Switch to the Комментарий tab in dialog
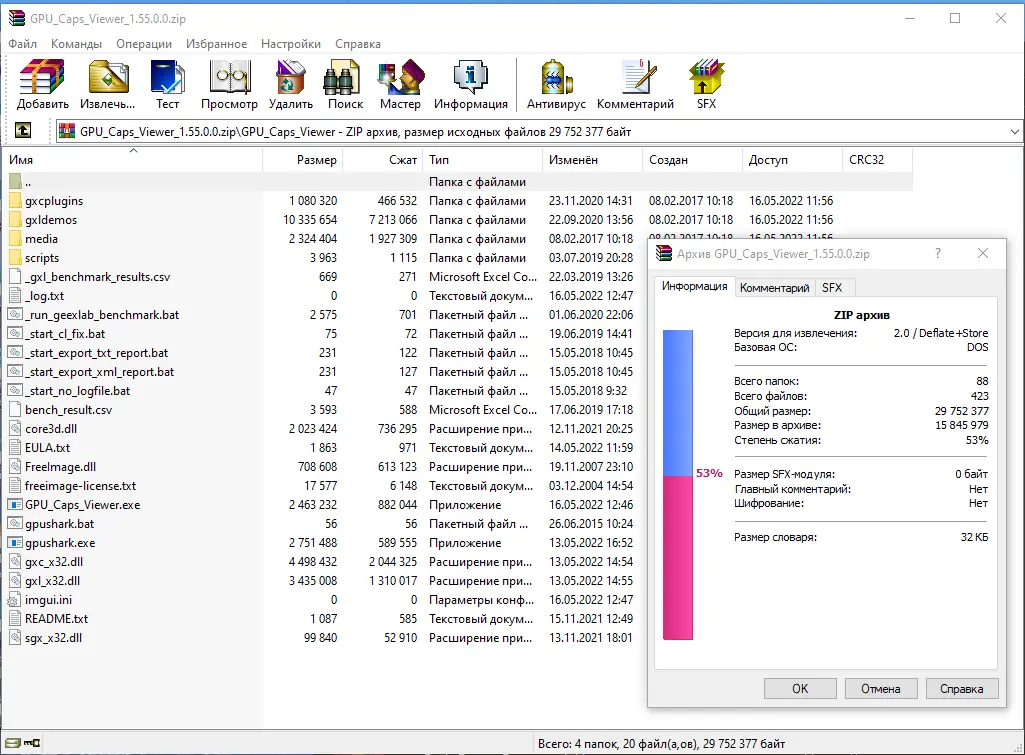1025x755 pixels. click(775, 288)
